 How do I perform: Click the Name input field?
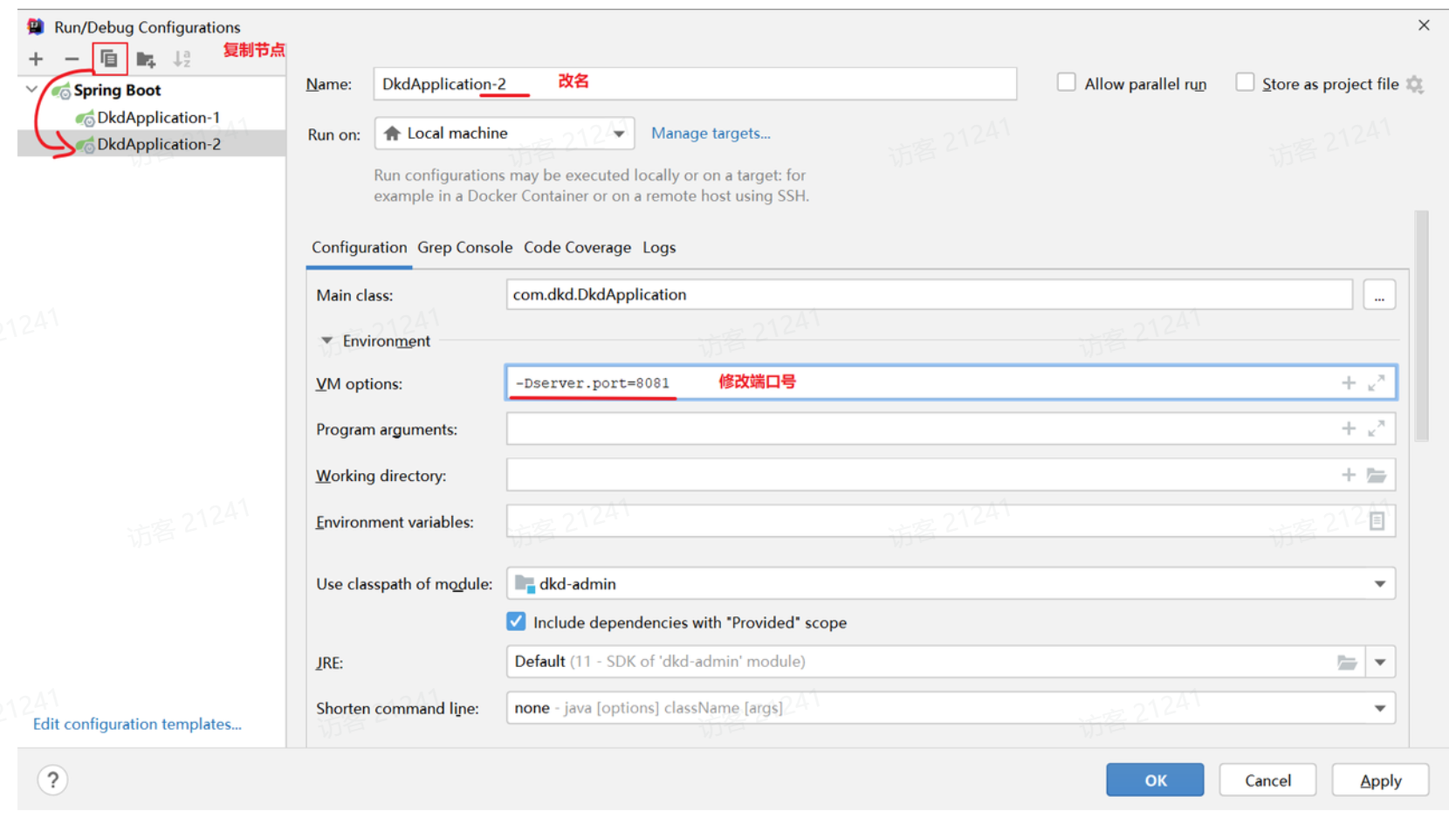[x=696, y=84]
